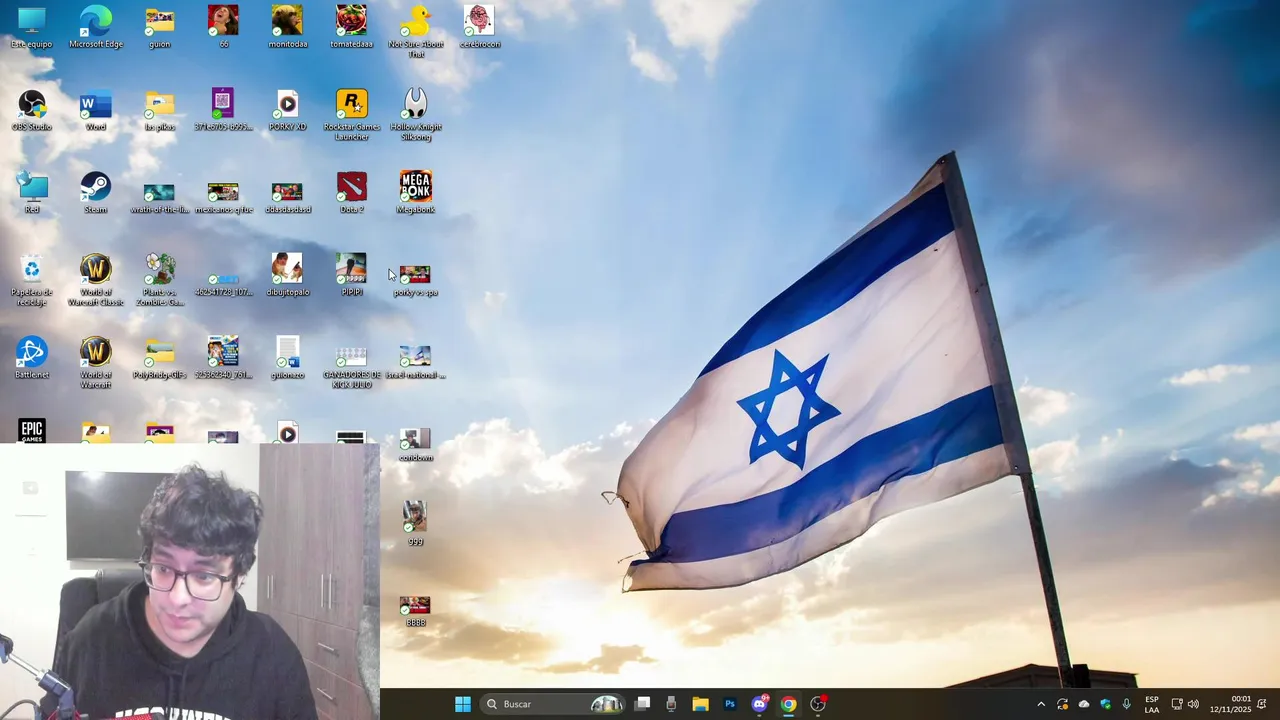Open the USB device taskbar app
This screenshot has height=720, width=1280.
[x=671, y=704]
